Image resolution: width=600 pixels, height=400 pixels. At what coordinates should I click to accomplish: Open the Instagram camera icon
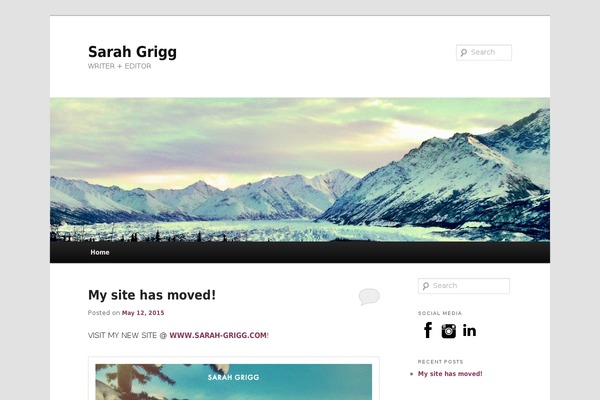(448, 331)
